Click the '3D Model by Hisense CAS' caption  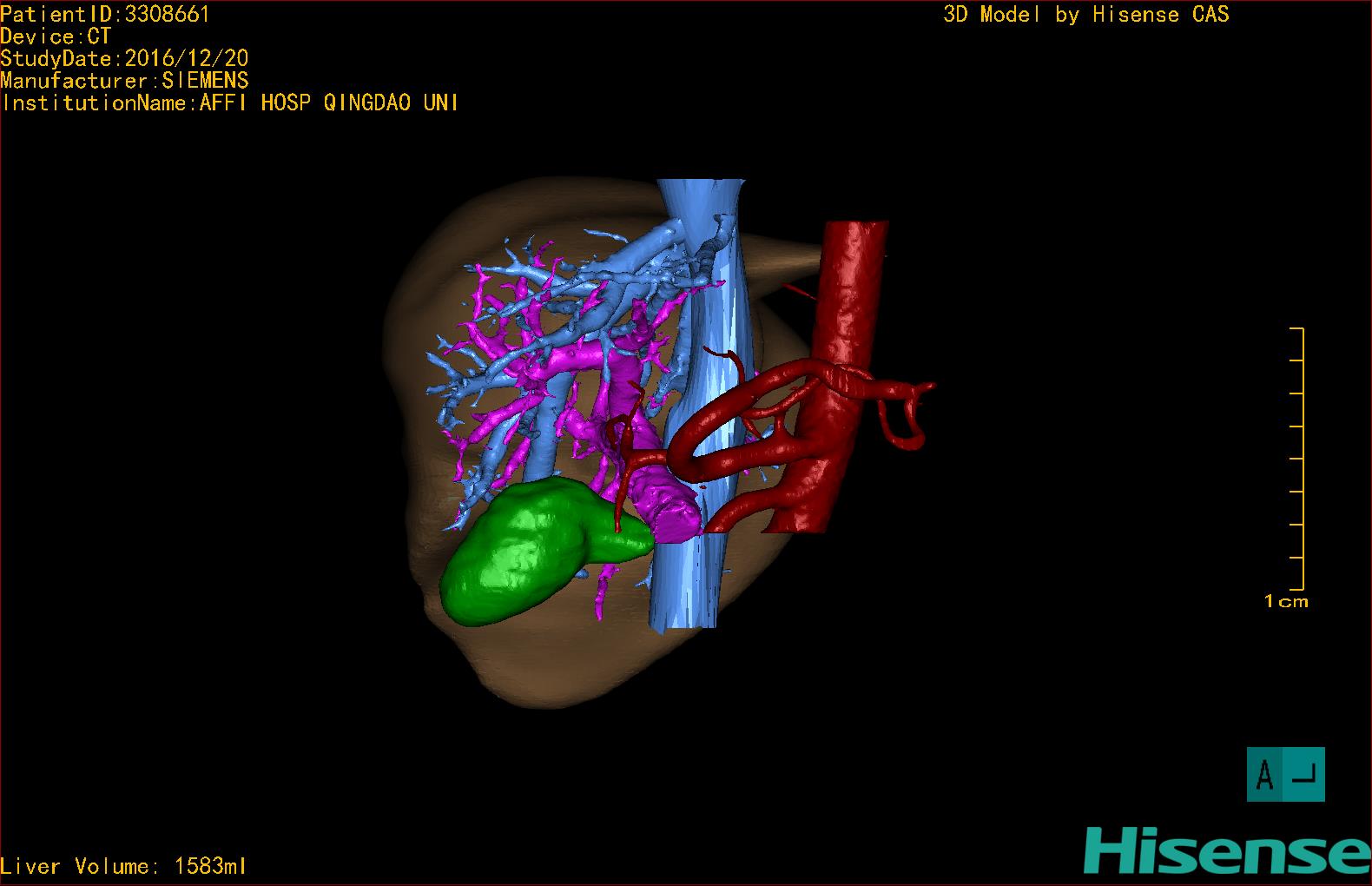(x=1086, y=14)
